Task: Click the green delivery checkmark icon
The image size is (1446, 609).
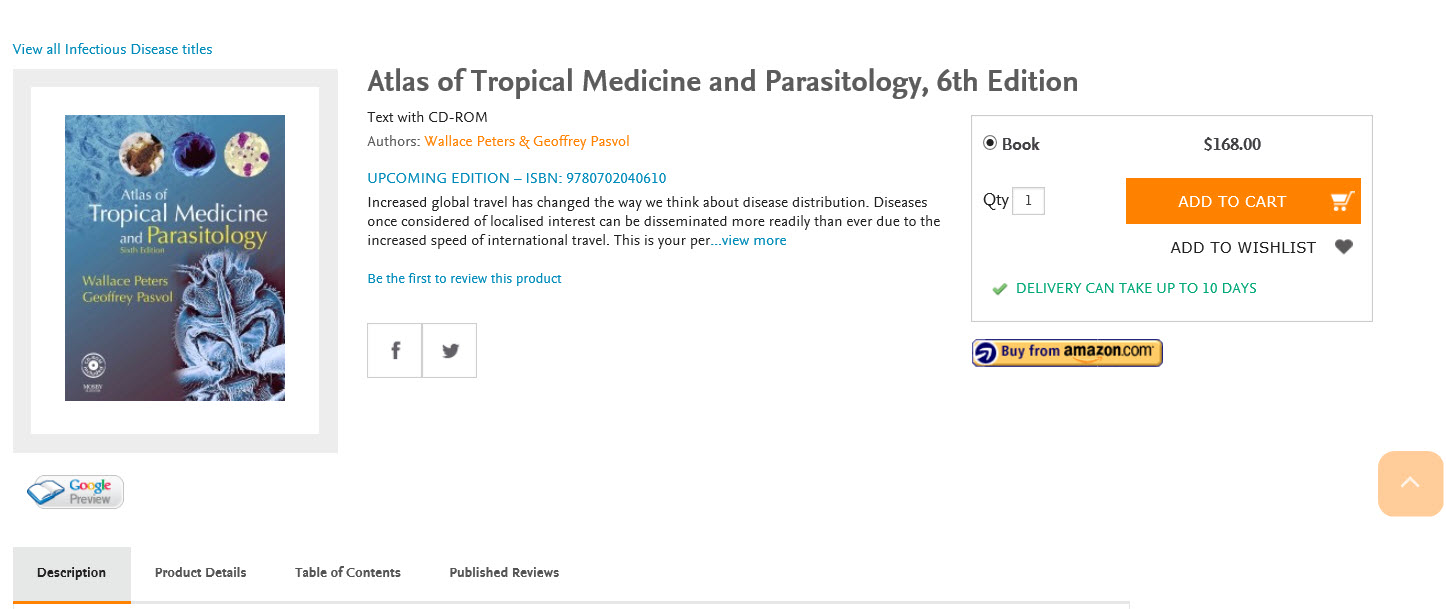Action: pyautogui.click(x=999, y=289)
